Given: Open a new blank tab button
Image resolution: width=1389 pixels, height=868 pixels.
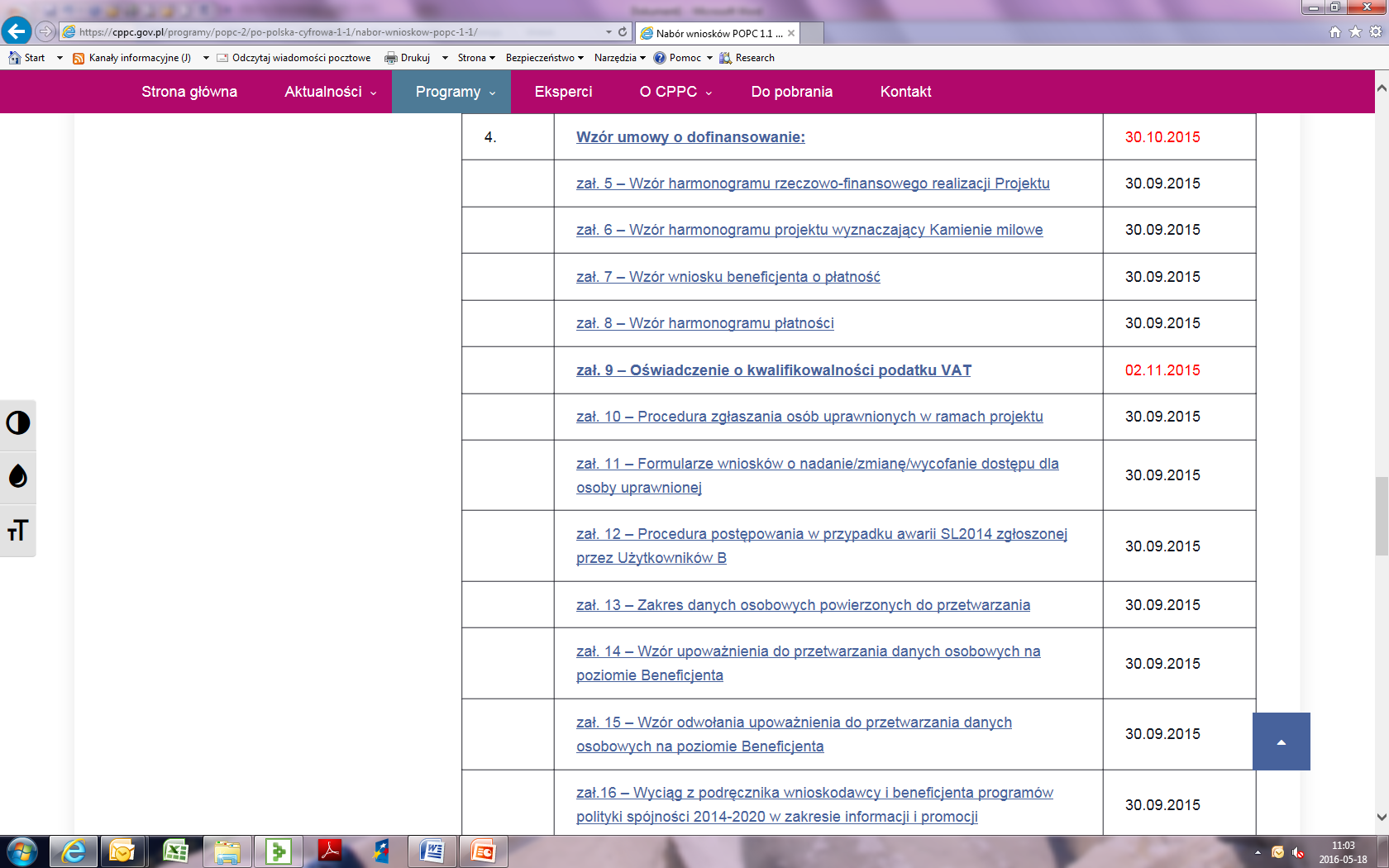Looking at the screenshot, I should pos(812,33).
